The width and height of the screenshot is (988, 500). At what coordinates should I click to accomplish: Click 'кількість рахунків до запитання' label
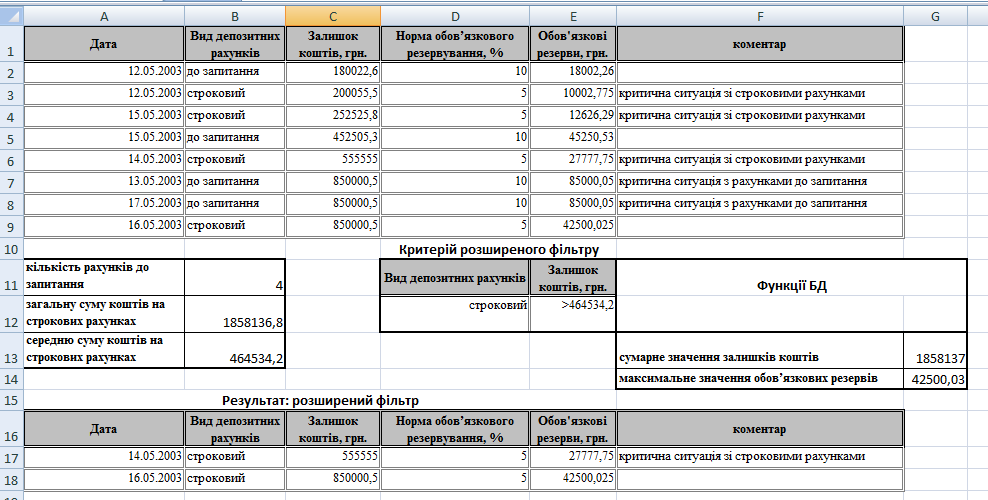coord(104,277)
